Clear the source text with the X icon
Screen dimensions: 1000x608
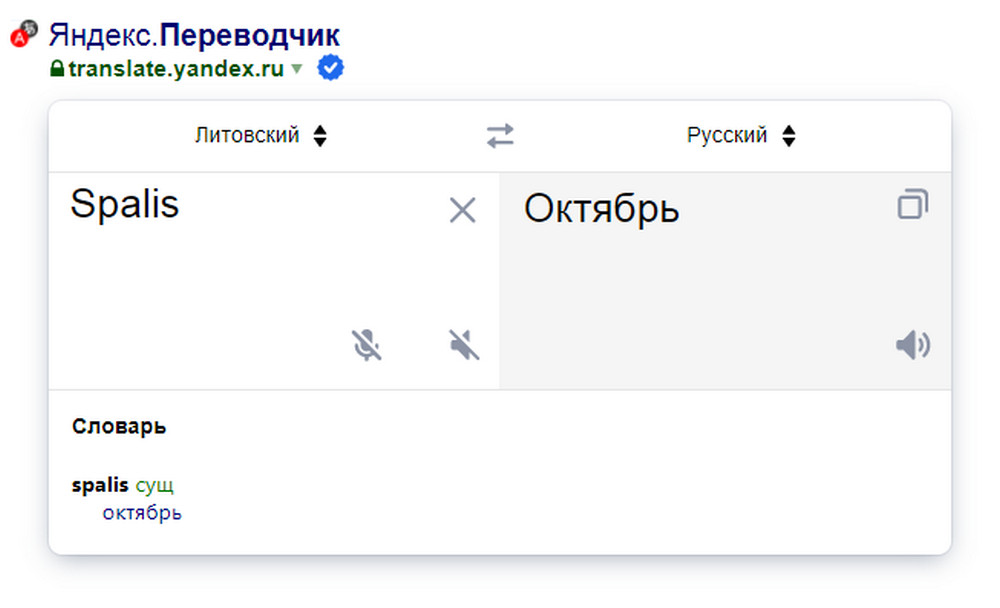[462, 210]
